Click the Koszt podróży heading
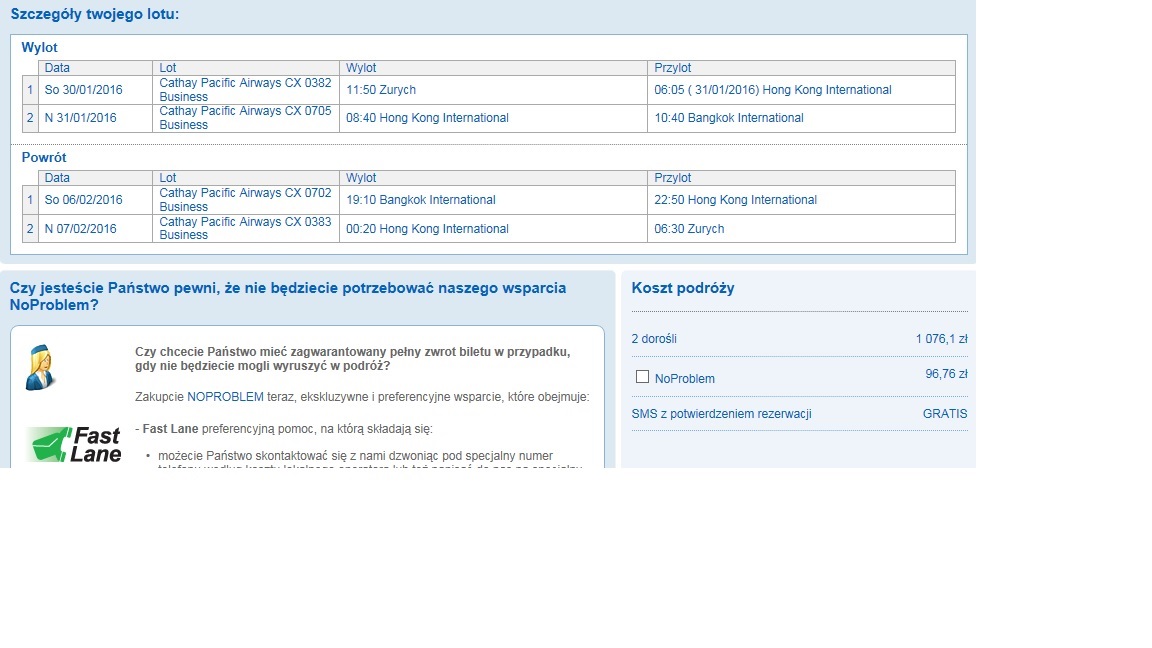Image resolution: width=1152 pixels, height=648 pixels. [x=683, y=288]
